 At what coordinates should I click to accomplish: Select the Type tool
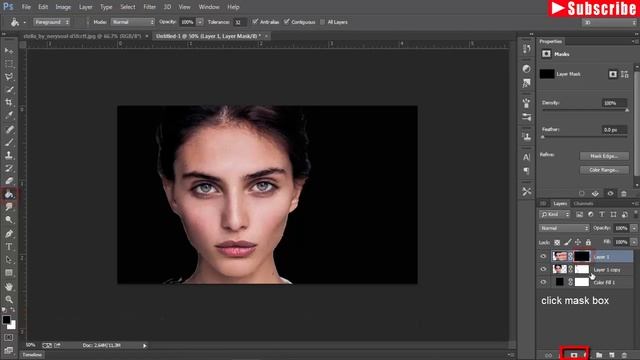9,247
